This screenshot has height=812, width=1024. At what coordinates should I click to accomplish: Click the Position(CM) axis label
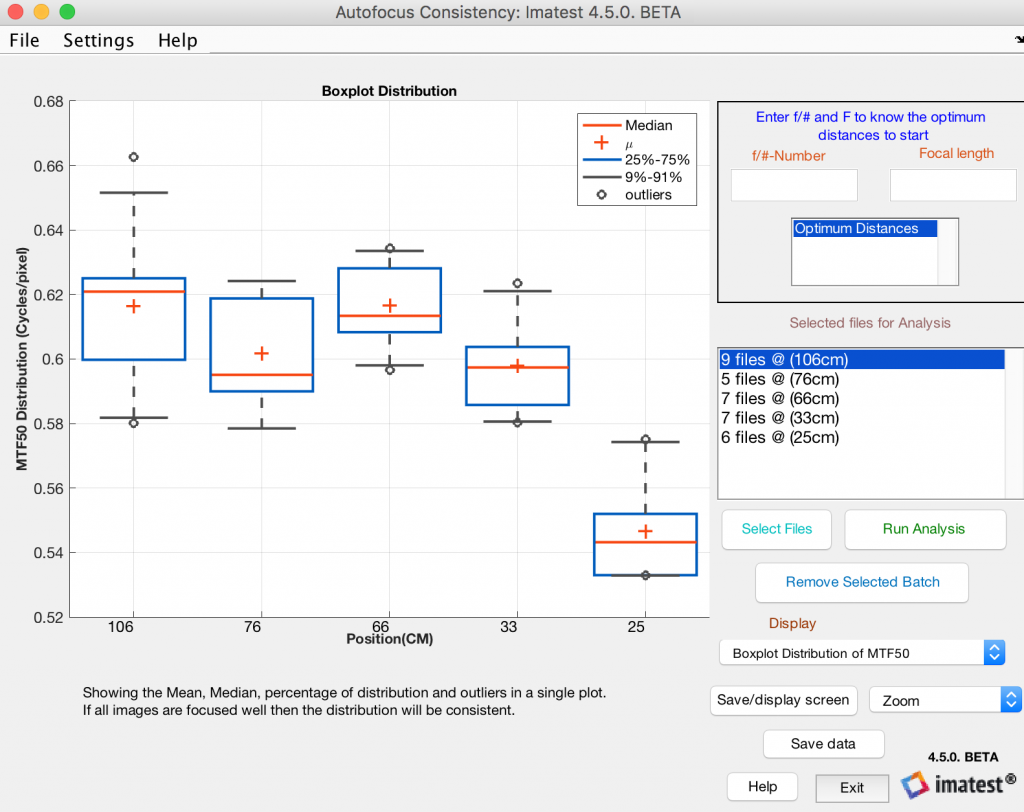coord(390,639)
